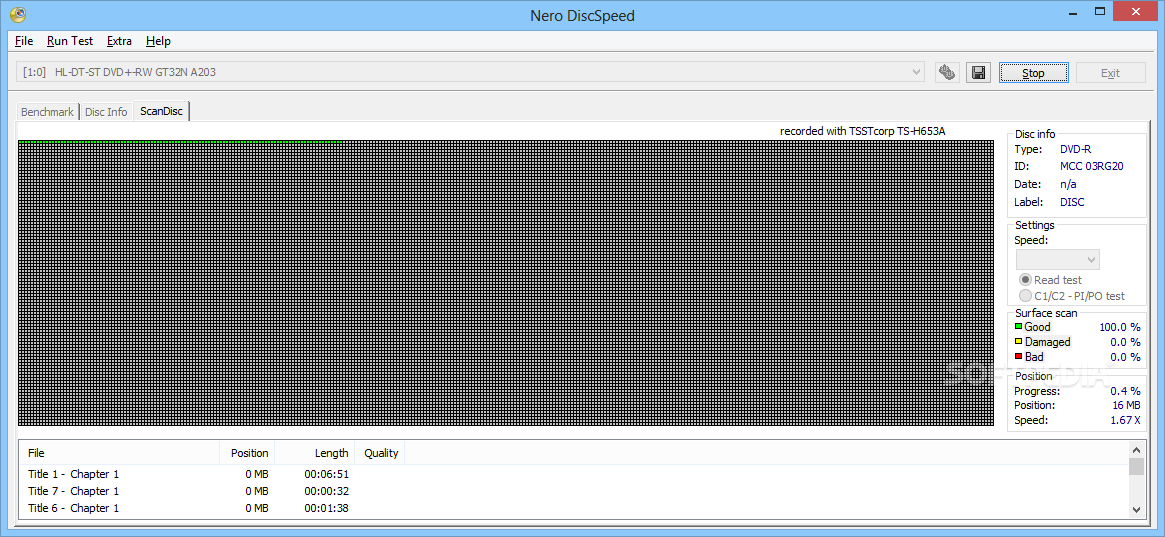Click the disc ID value MCC 03RG20
The image size is (1165, 537).
pyautogui.click(x=1091, y=166)
